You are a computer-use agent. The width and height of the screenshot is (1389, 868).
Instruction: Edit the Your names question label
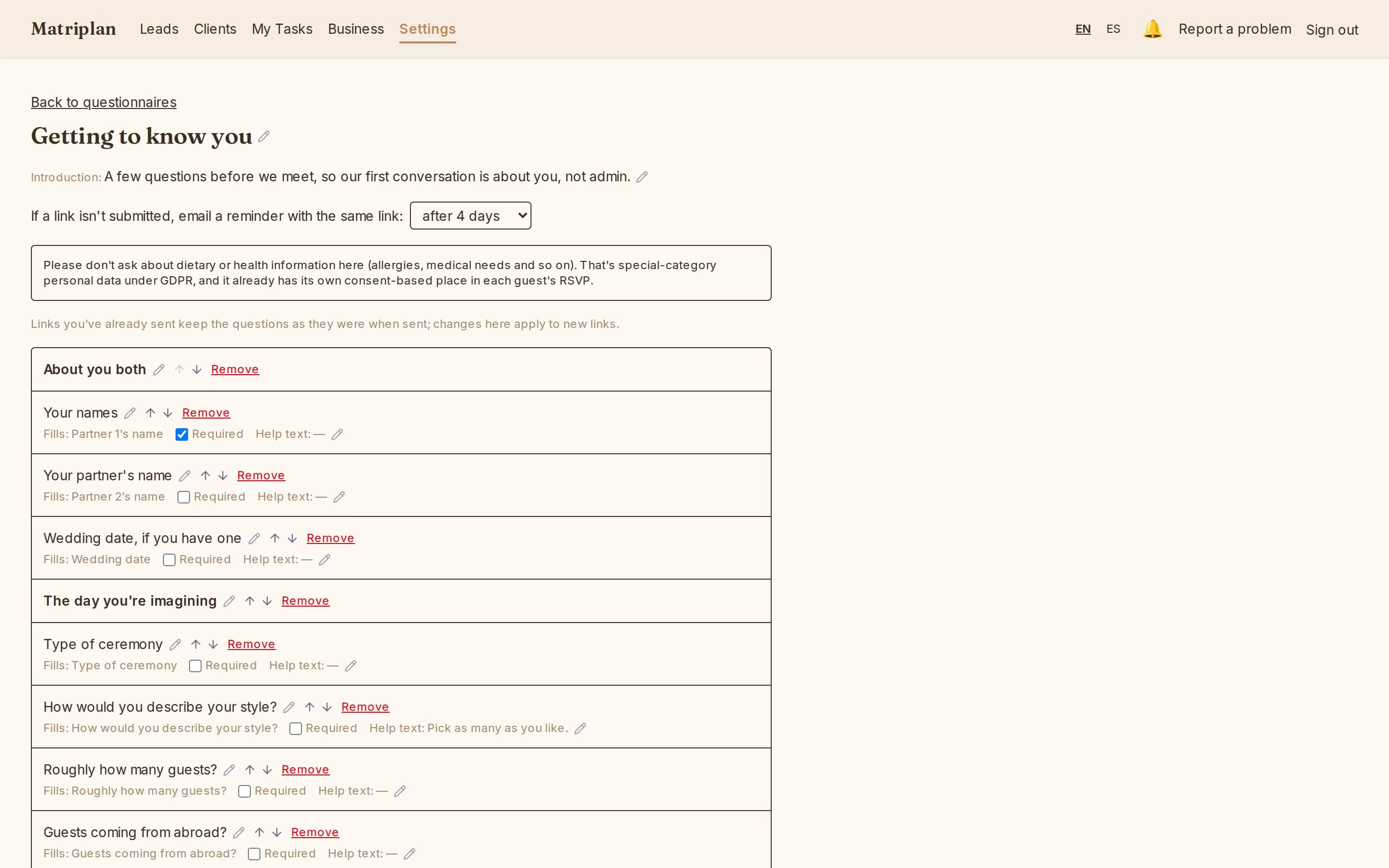coord(130,413)
